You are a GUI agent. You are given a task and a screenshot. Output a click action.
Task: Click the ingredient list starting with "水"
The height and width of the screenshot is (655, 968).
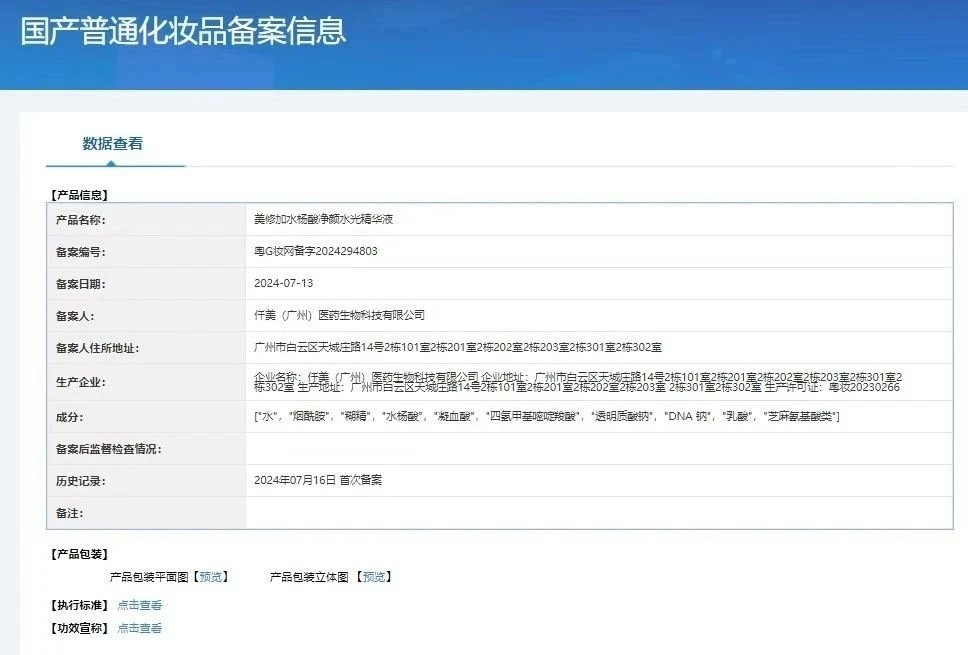click(546, 417)
